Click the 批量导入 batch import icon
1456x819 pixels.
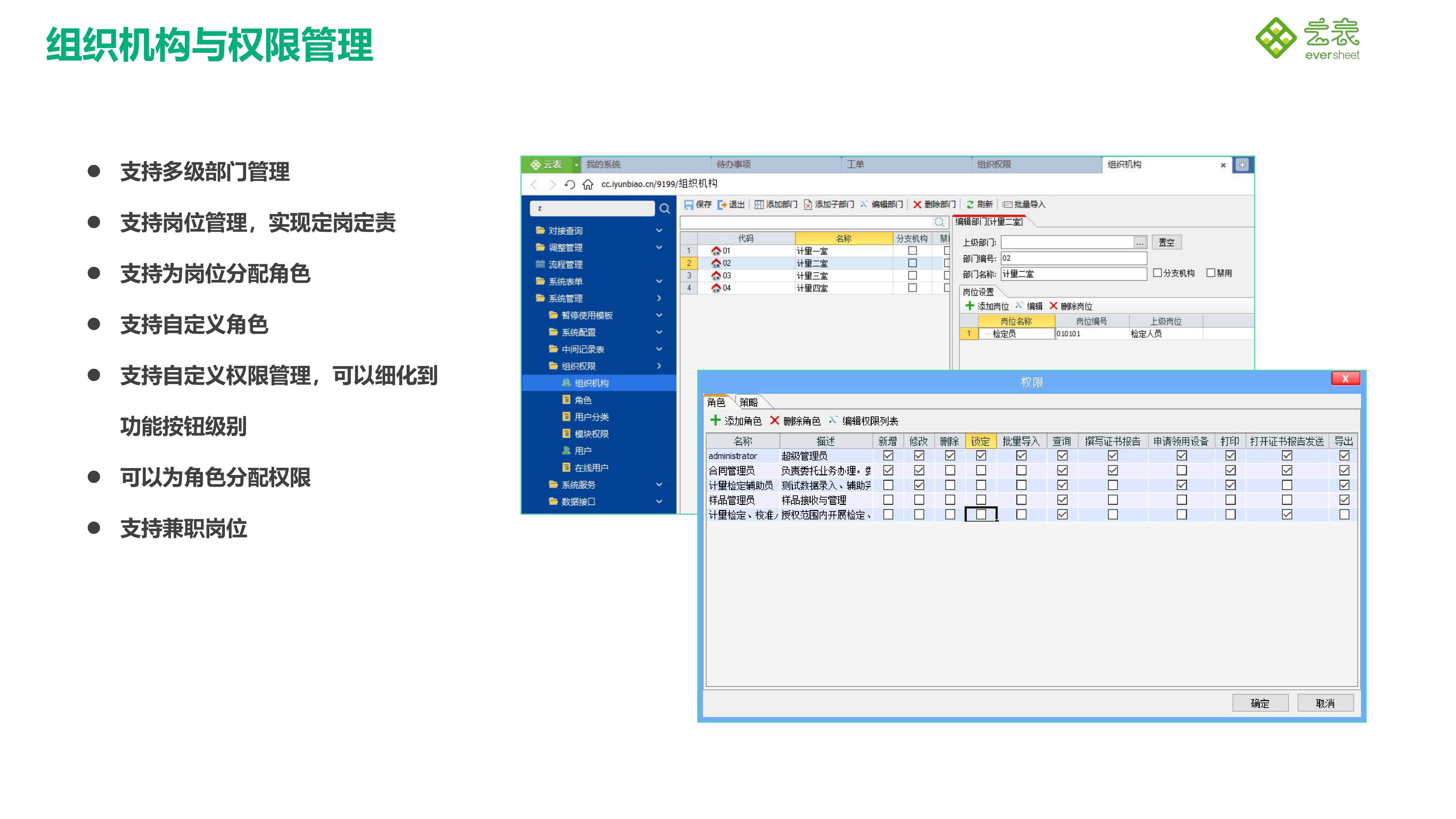point(1007,205)
